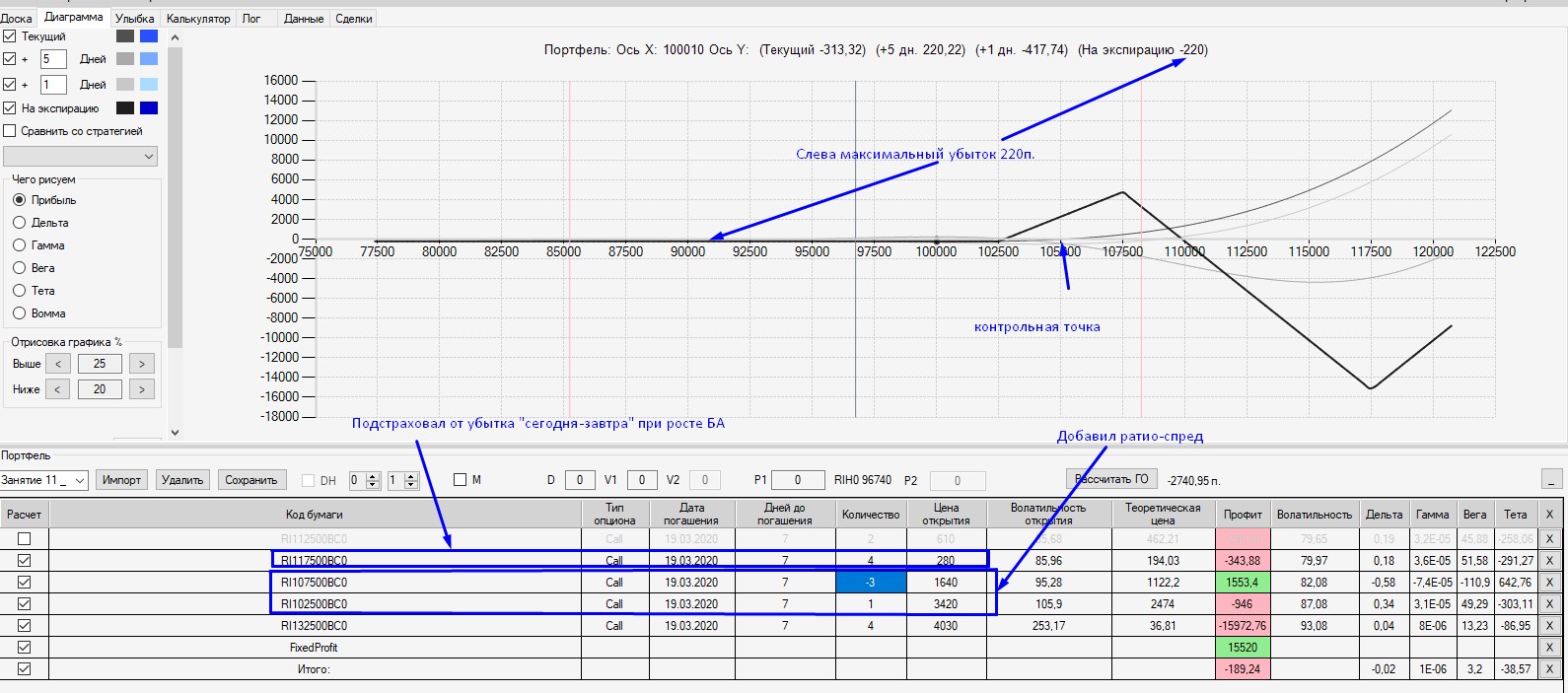The image size is (1568, 693).
Task: Click the +5 days input field
Action: tap(52, 59)
